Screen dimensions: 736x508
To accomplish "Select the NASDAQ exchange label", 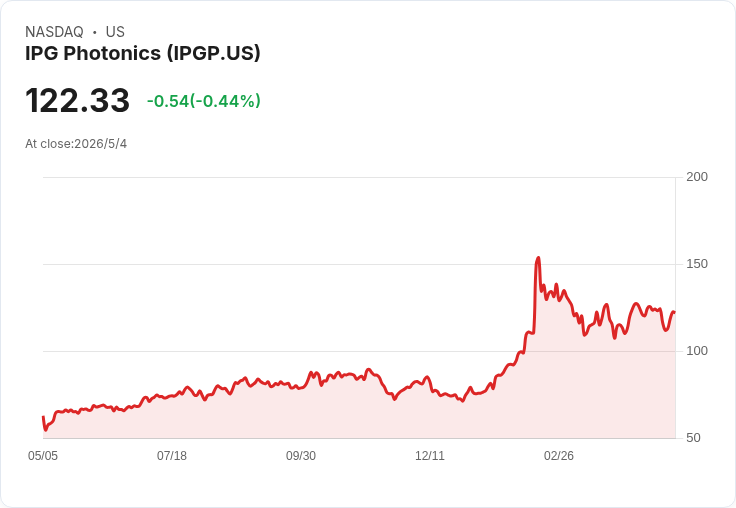I will [x=54, y=32].
